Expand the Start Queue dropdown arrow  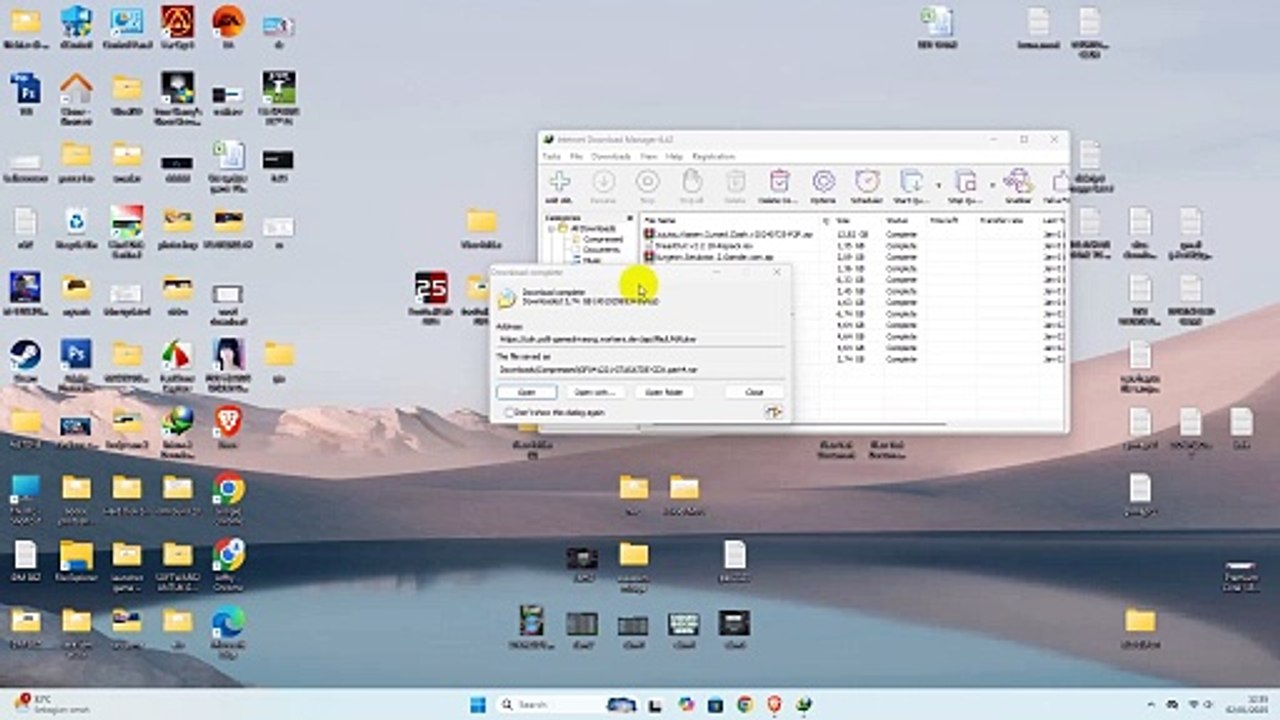[938, 184]
